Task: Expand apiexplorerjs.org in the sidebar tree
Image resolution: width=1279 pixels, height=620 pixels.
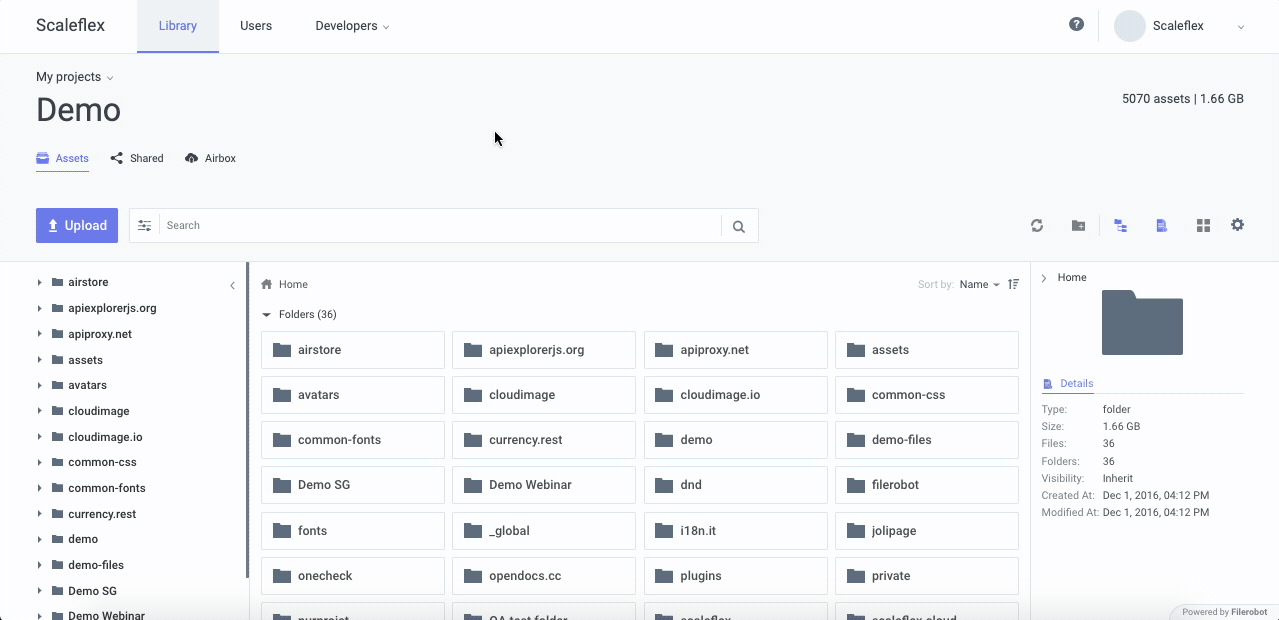Action: pyautogui.click(x=39, y=308)
